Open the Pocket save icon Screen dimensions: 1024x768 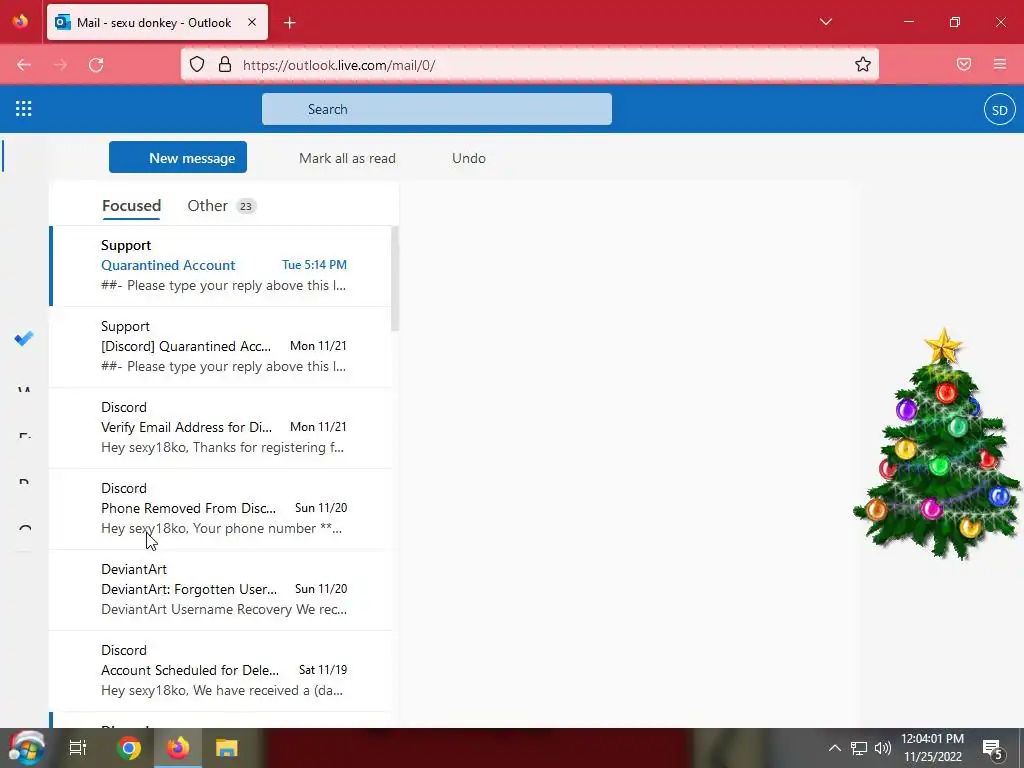[x=964, y=64]
